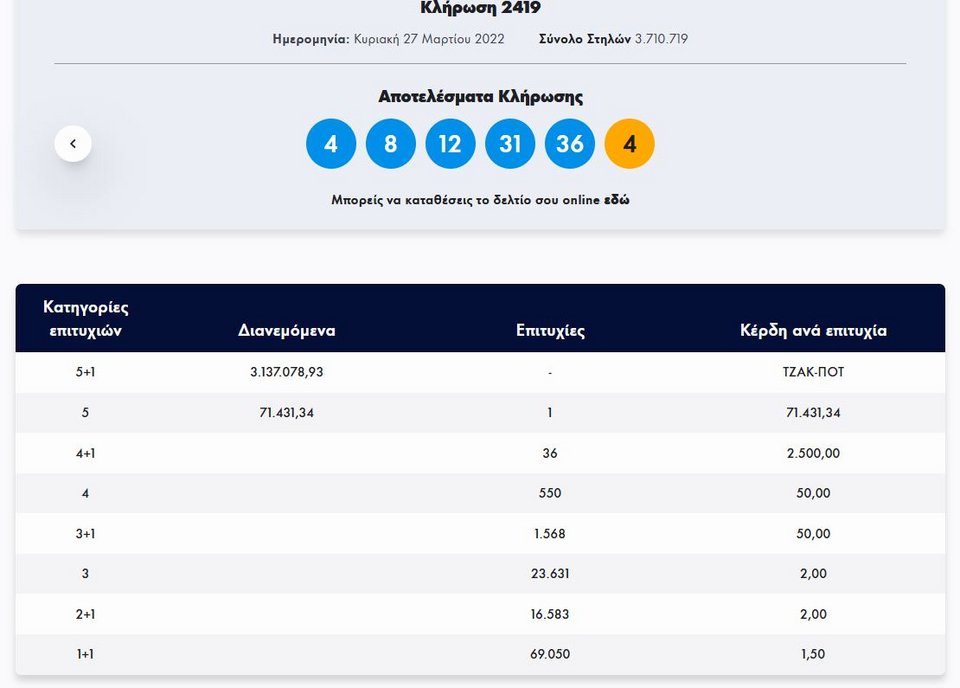The image size is (960, 688).
Task: Select the number 12 ball
Action: (450, 144)
